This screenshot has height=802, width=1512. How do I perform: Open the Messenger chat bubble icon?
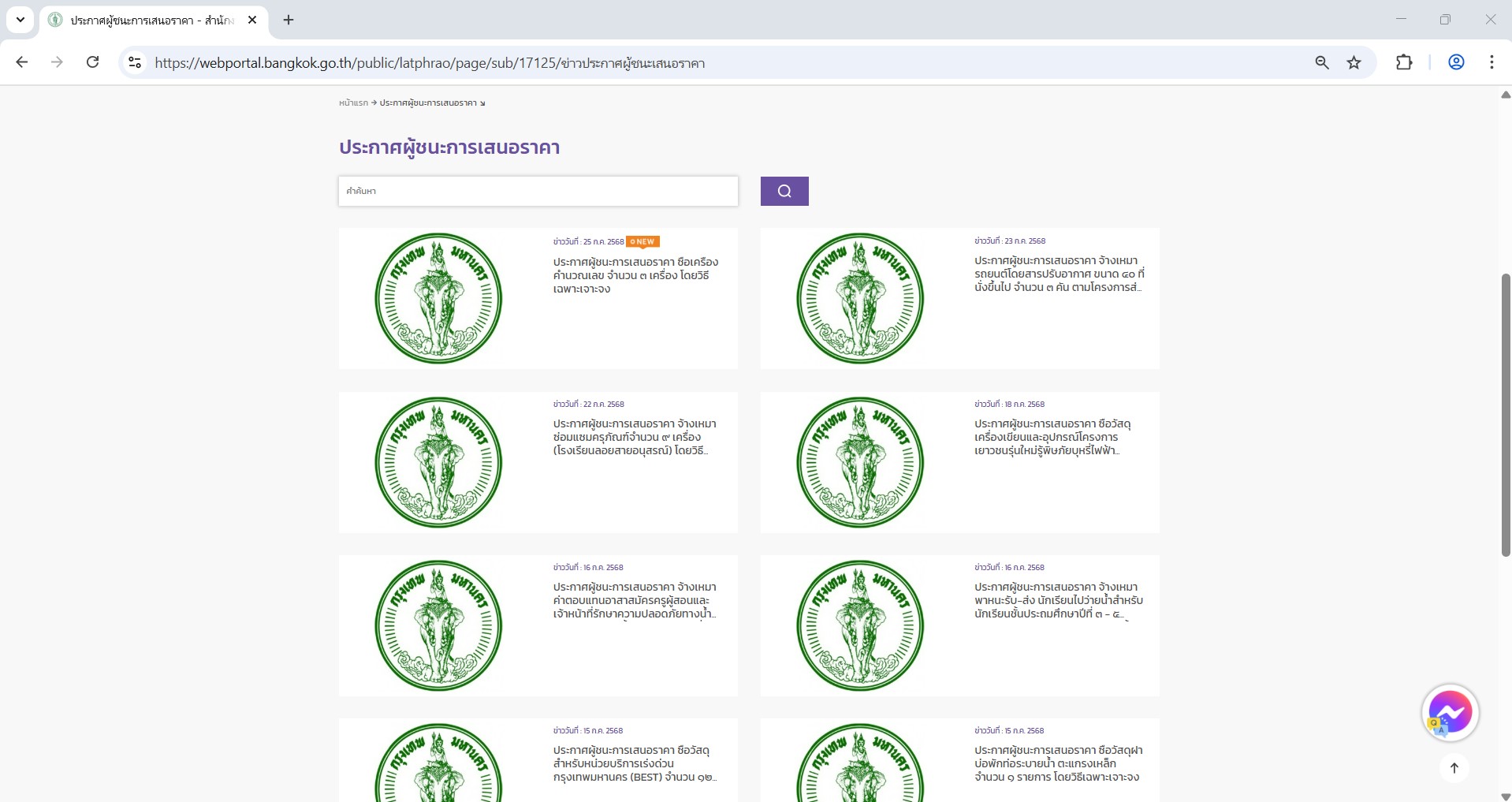point(1450,712)
